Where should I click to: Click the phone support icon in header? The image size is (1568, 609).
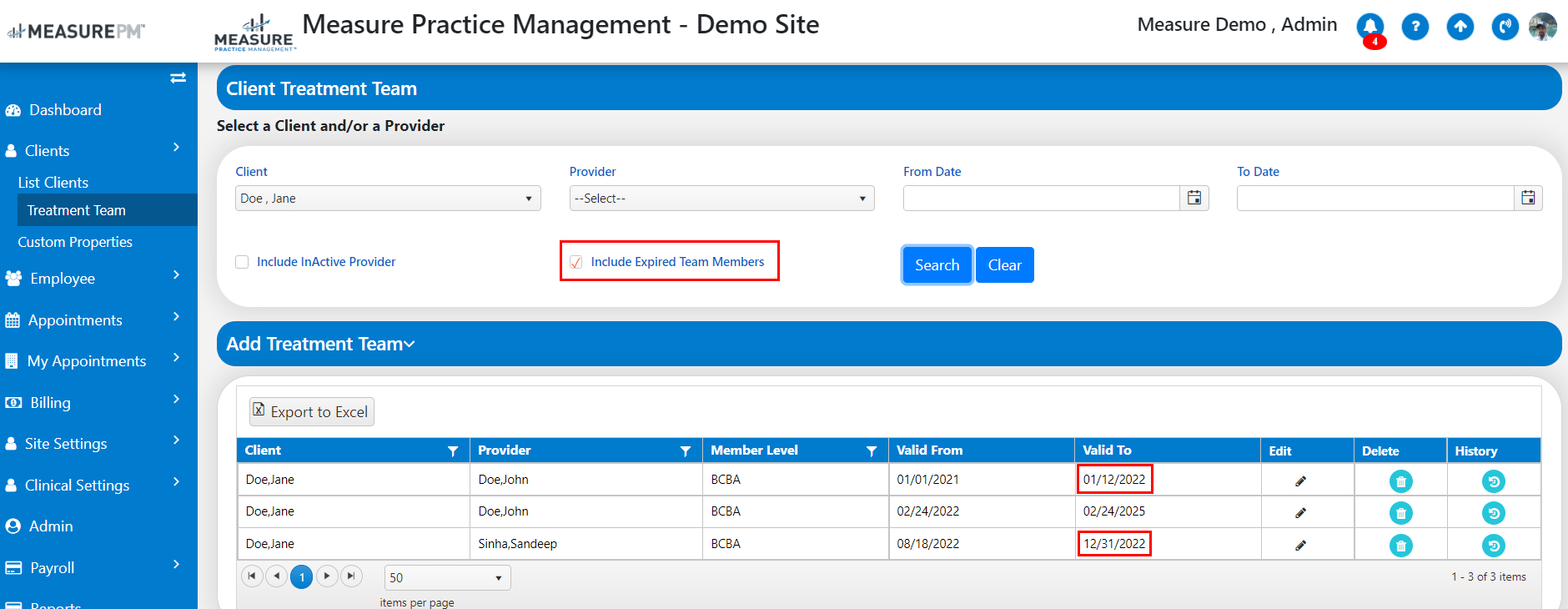point(1505,27)
